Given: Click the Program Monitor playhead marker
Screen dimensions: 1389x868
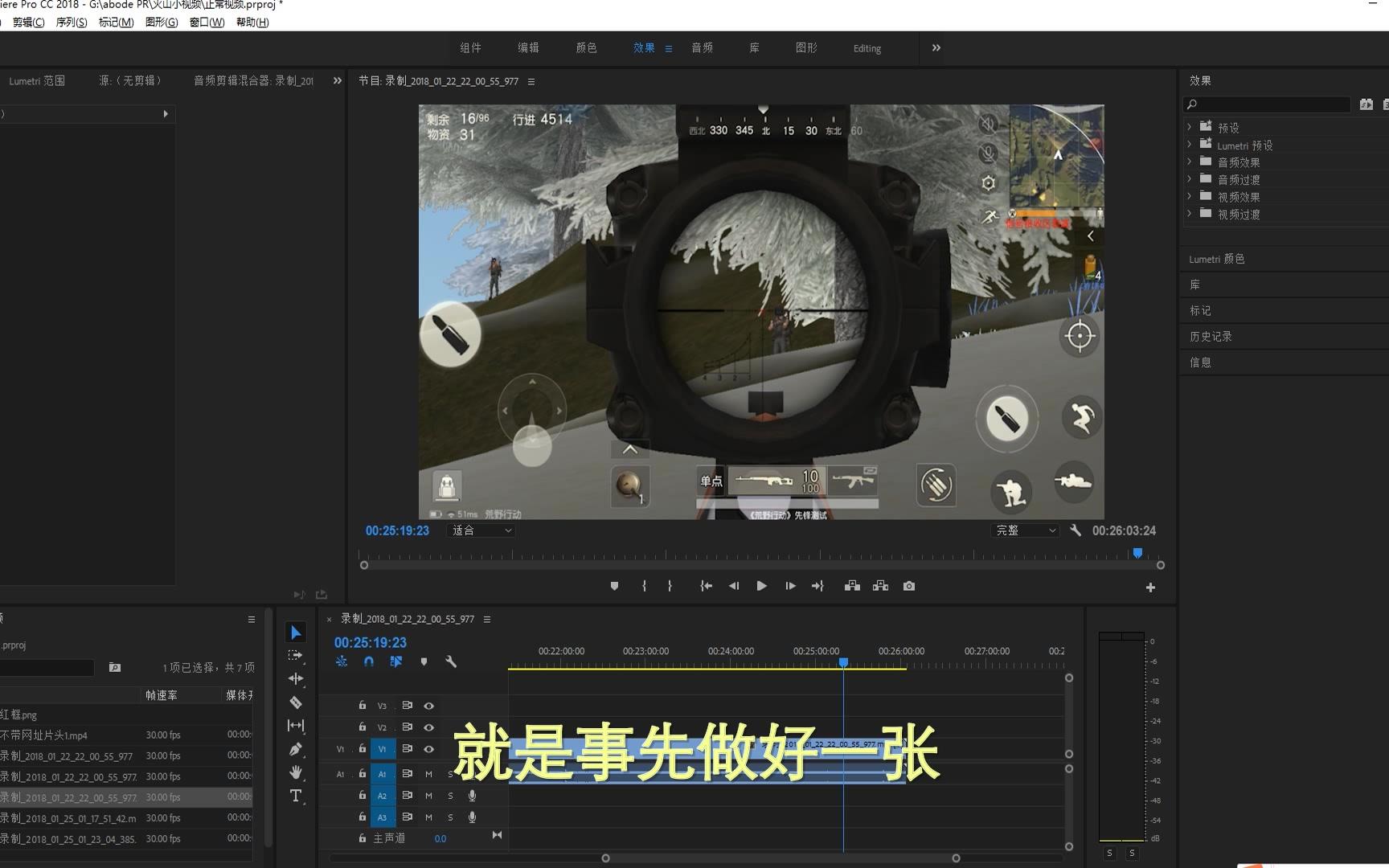Looking at the screenshot, I should click(x=1137, y=553).
